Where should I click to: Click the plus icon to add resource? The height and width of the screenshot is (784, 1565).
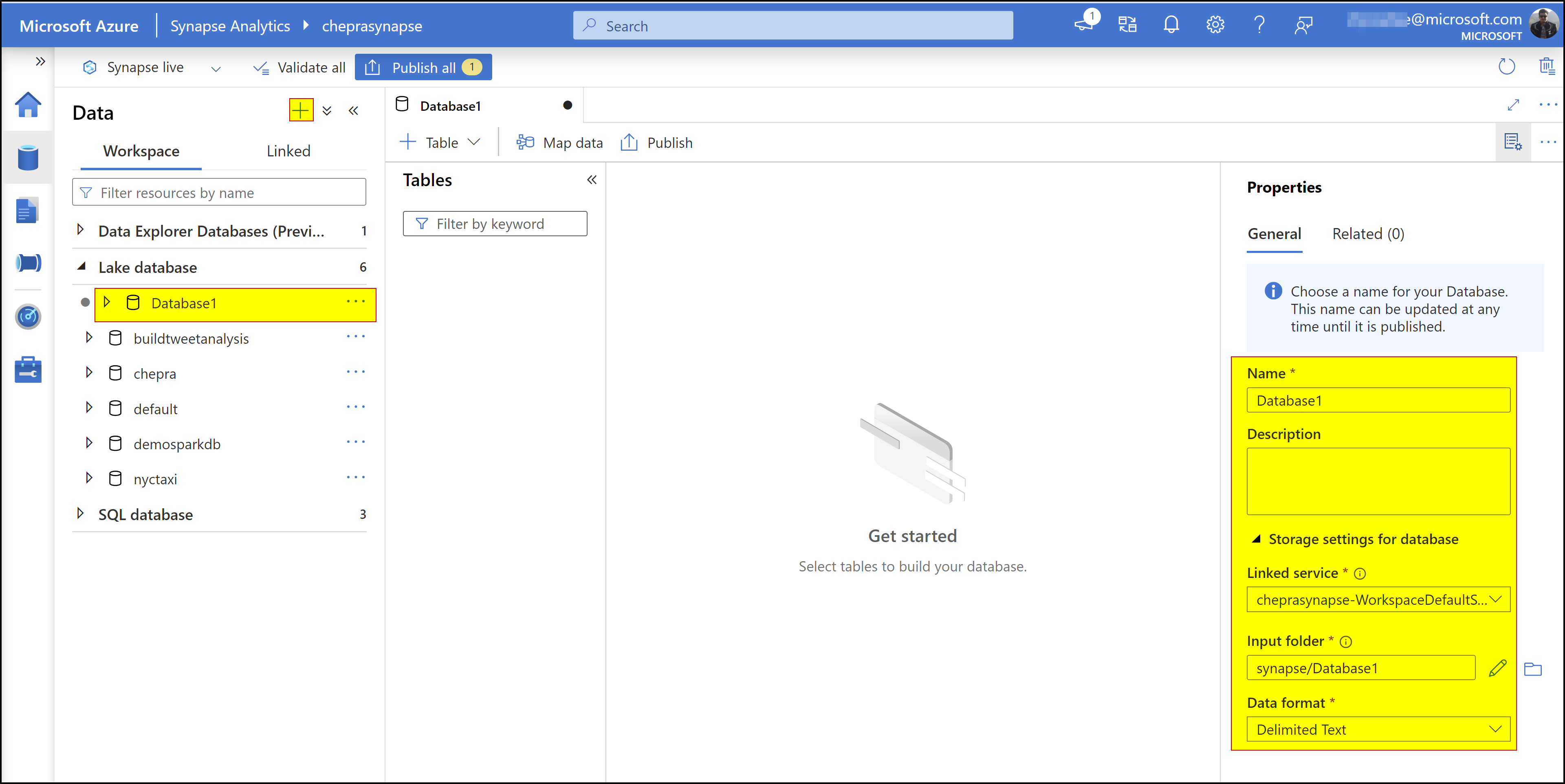pyautogui.click(x=301, y=110)
